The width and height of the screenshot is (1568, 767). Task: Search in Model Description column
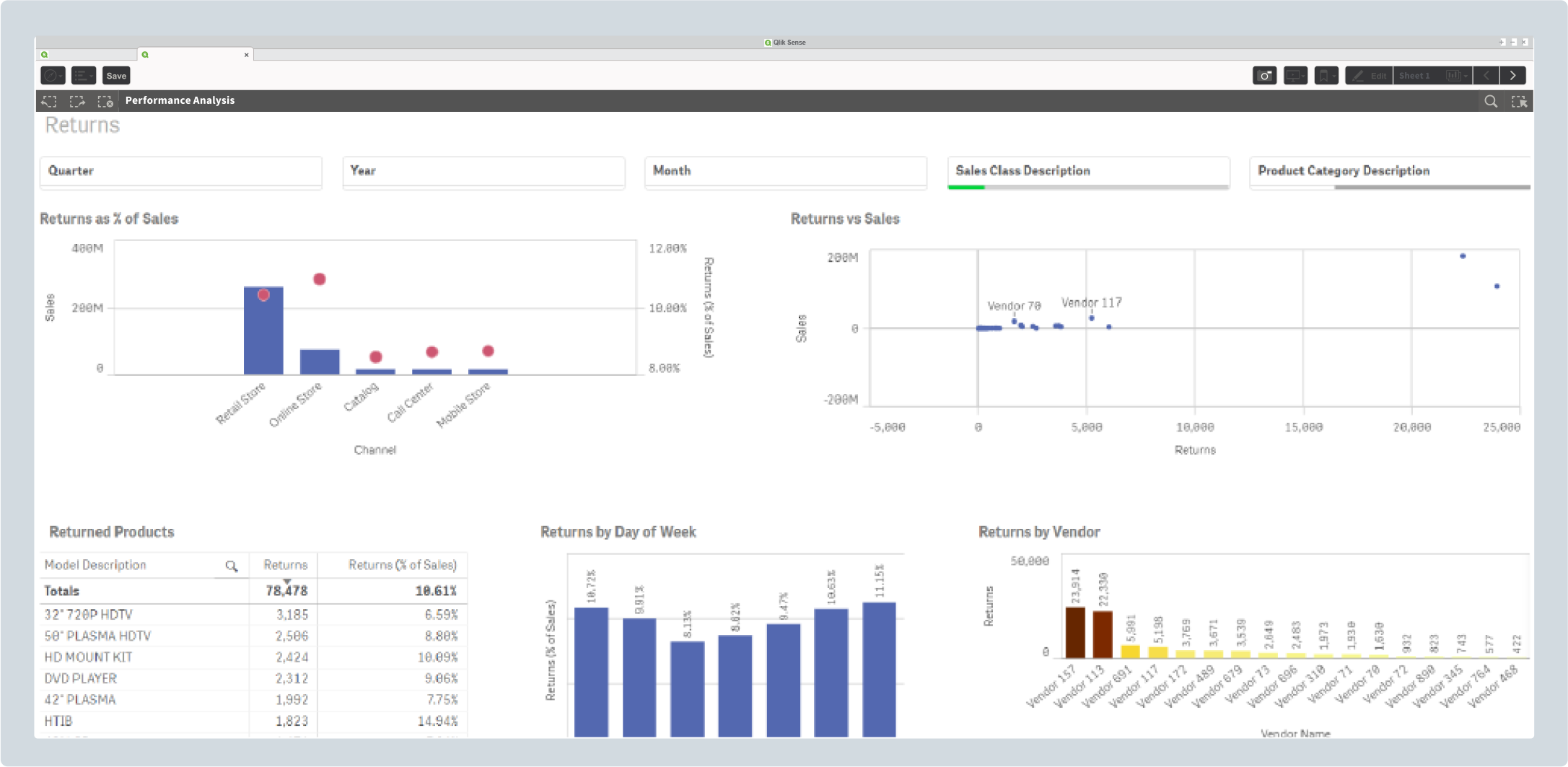pos(231,566)
